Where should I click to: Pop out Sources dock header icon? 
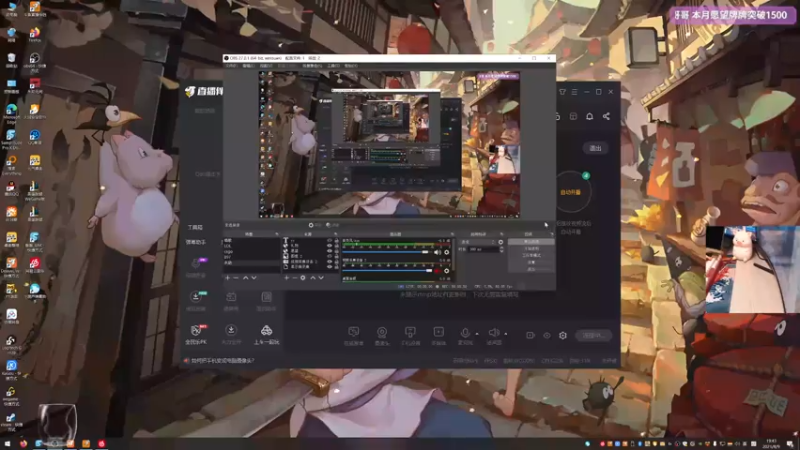tap(335, 234)
